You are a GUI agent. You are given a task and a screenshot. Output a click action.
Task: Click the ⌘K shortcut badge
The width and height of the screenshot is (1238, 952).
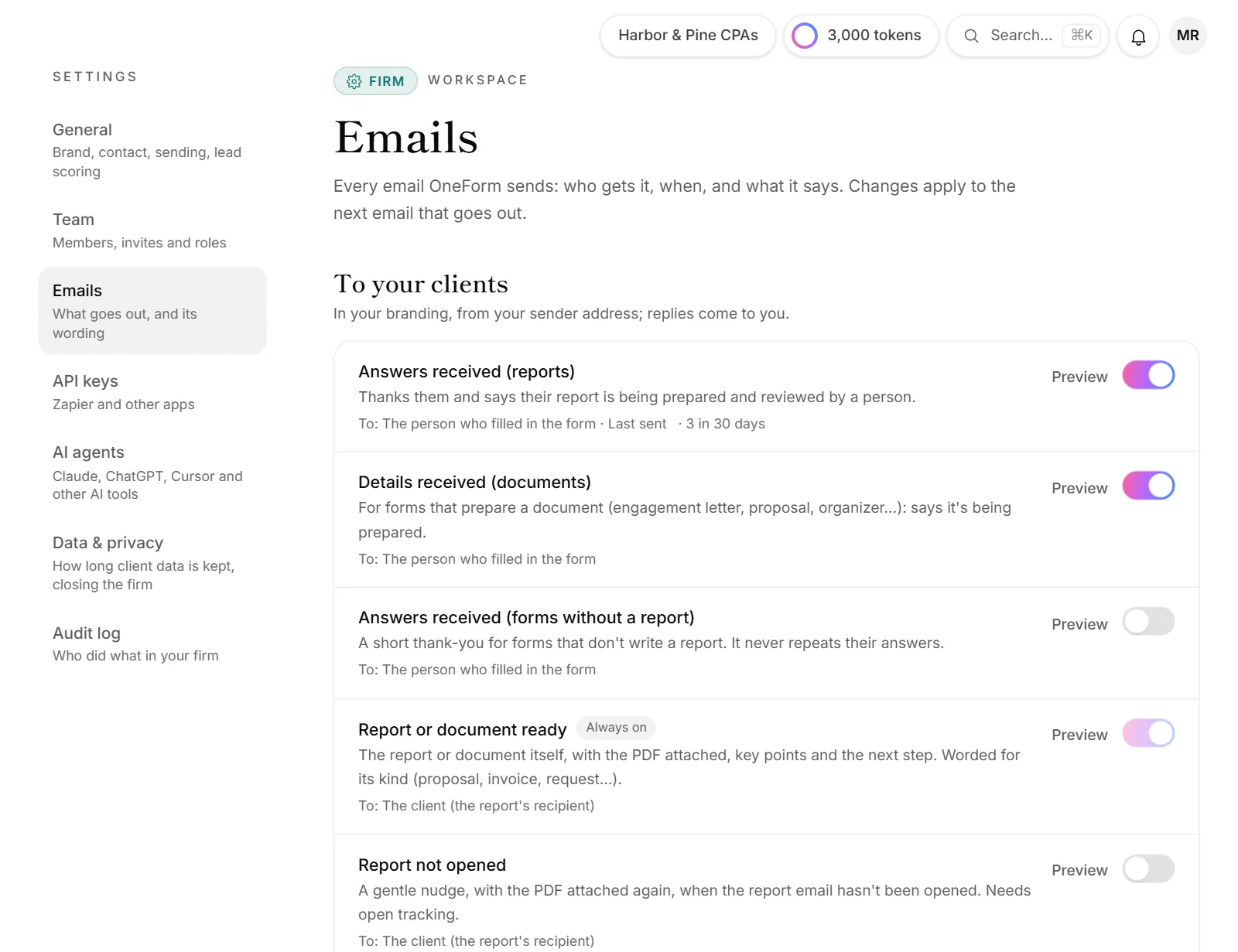pos(1082,36)
